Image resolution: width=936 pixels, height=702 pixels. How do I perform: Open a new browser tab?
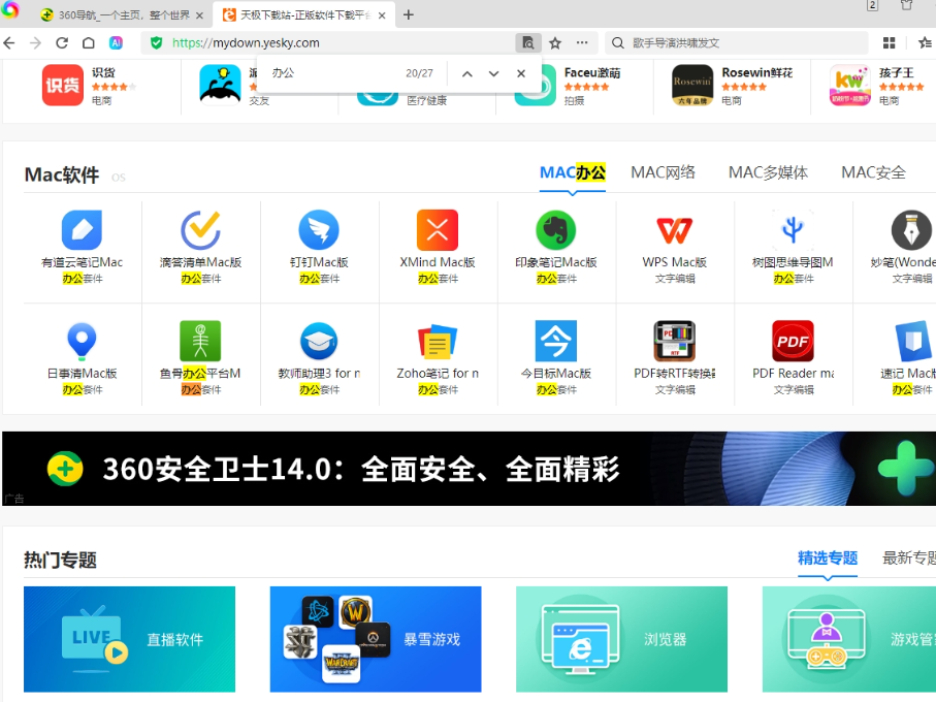pyautogui.click(x=408, y=15)
